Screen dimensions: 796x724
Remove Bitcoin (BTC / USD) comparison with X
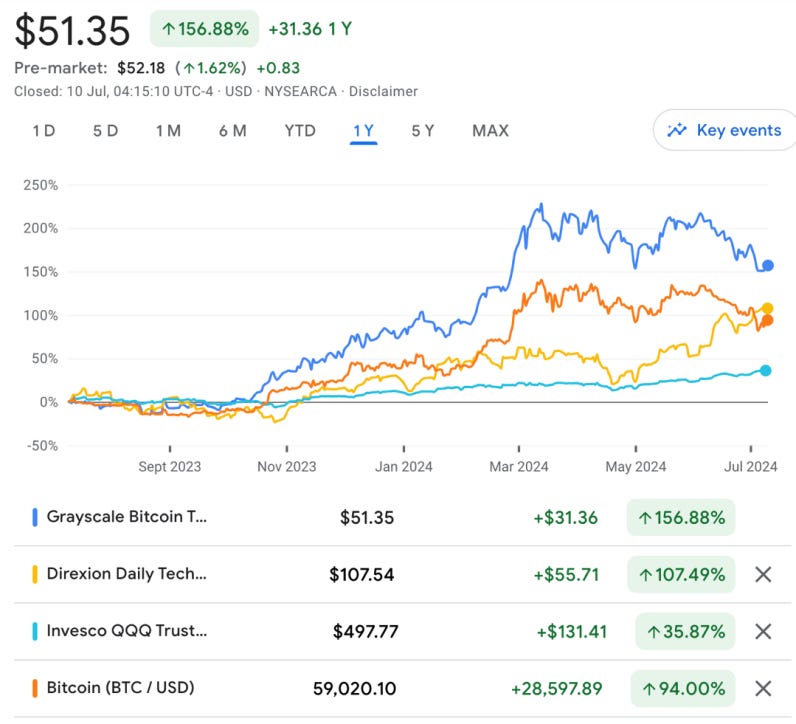coord(763,688)
